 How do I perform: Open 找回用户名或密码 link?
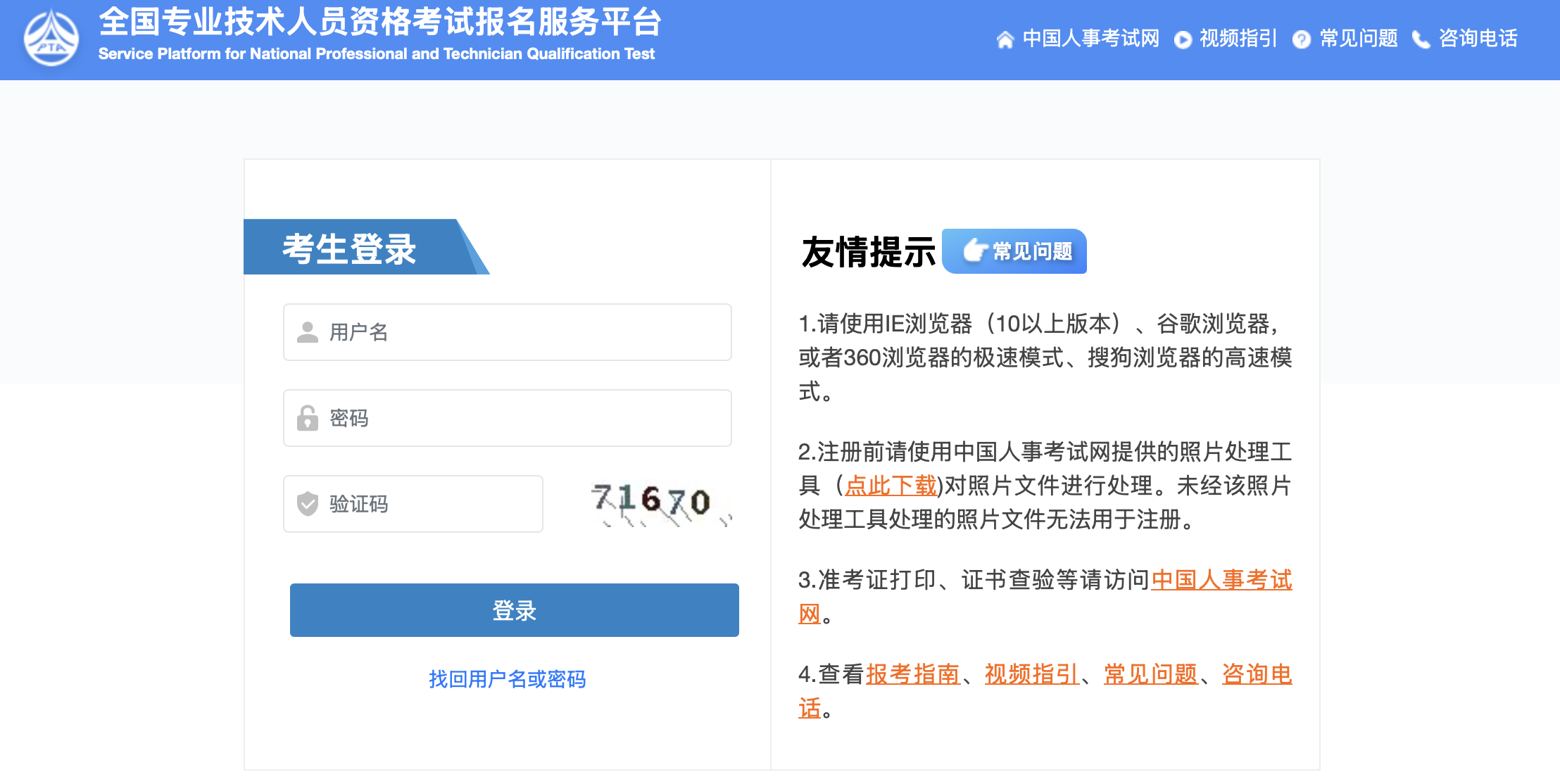[508, 679]
